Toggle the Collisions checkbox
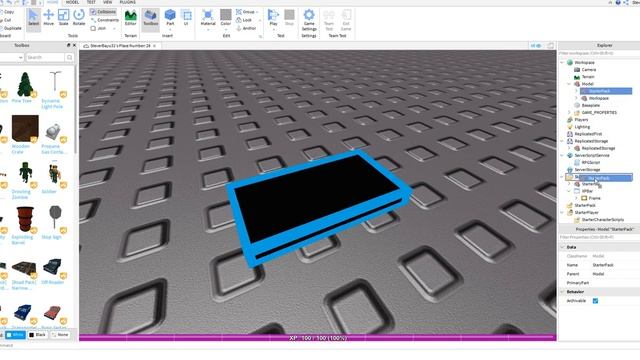 [x=93, y=12]
